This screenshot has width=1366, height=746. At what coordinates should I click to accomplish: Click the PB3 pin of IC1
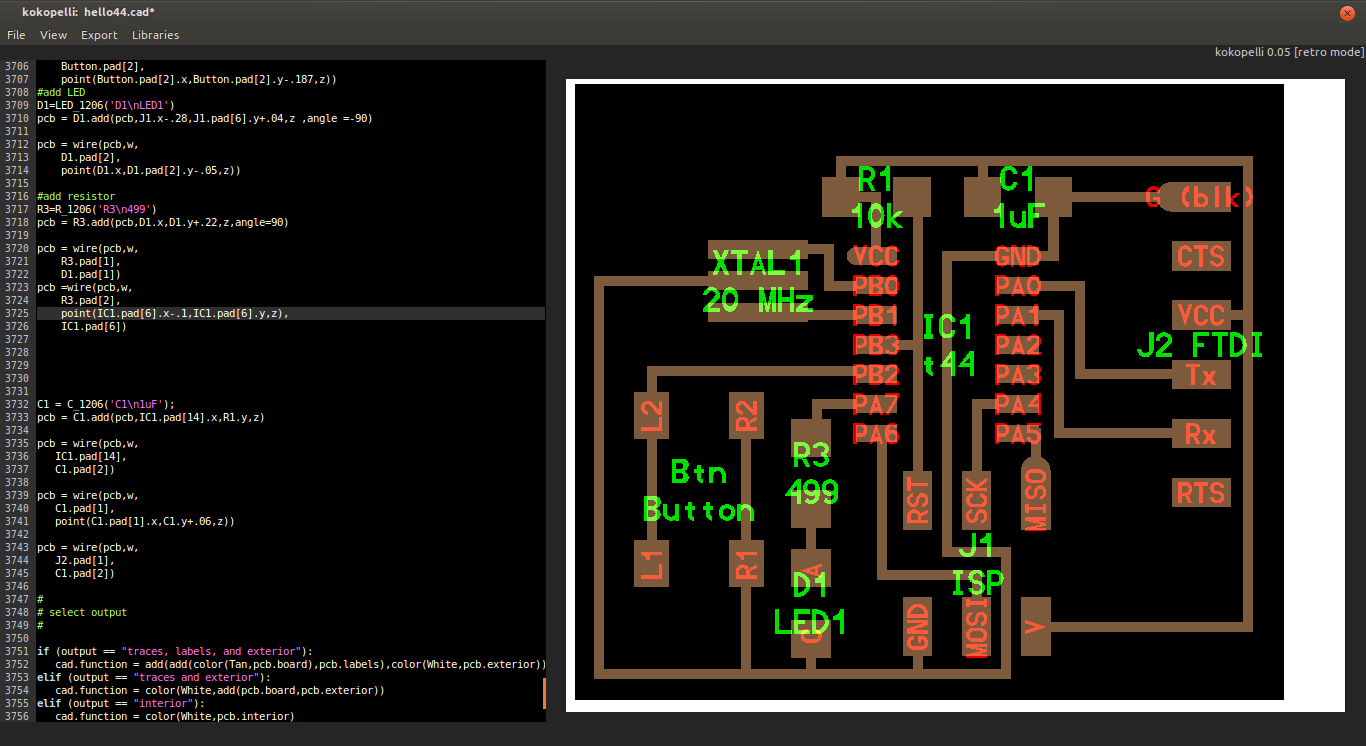click(x=876, y=346)
